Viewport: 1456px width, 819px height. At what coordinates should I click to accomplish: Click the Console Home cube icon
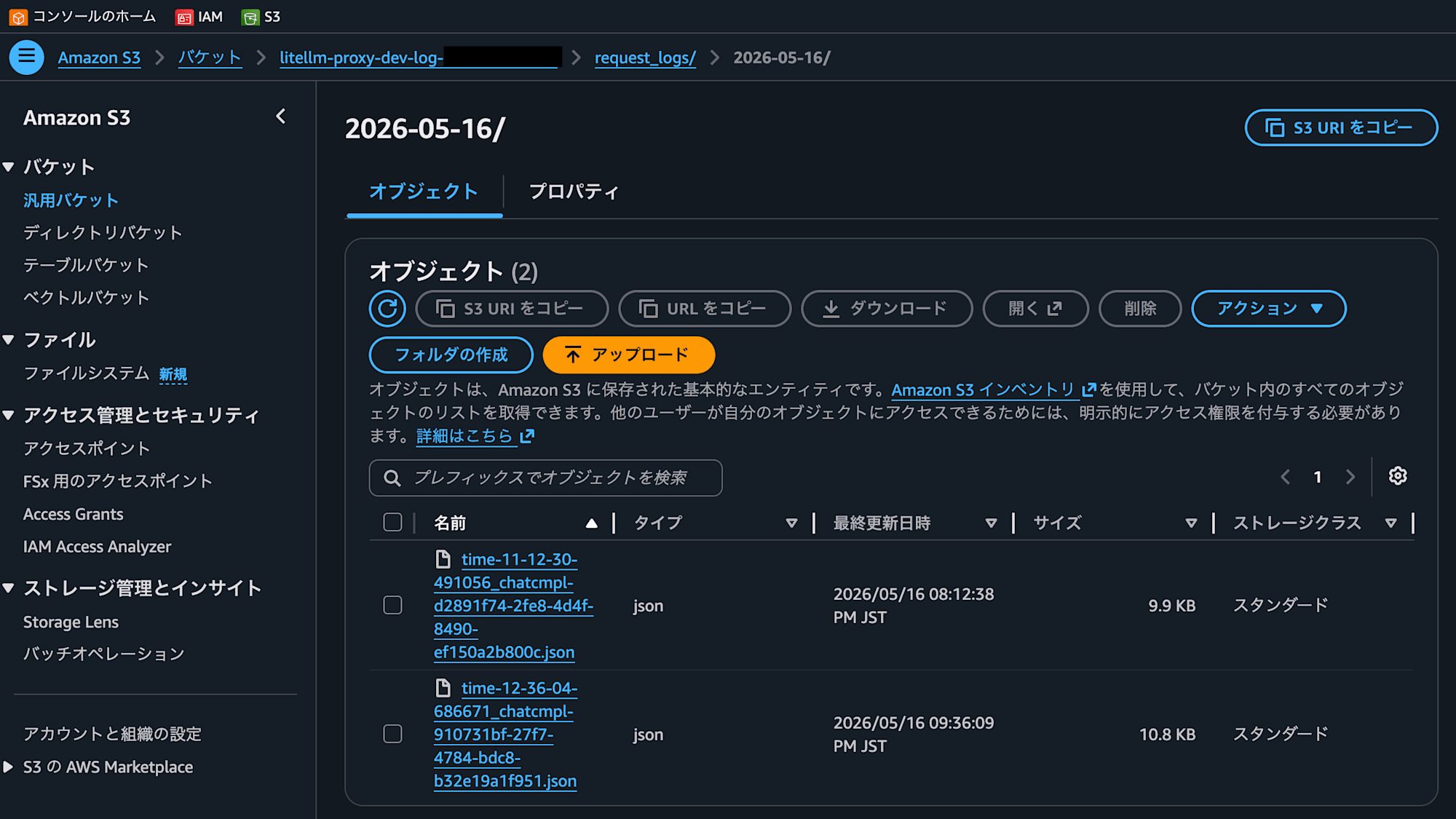tap(18, 17)
